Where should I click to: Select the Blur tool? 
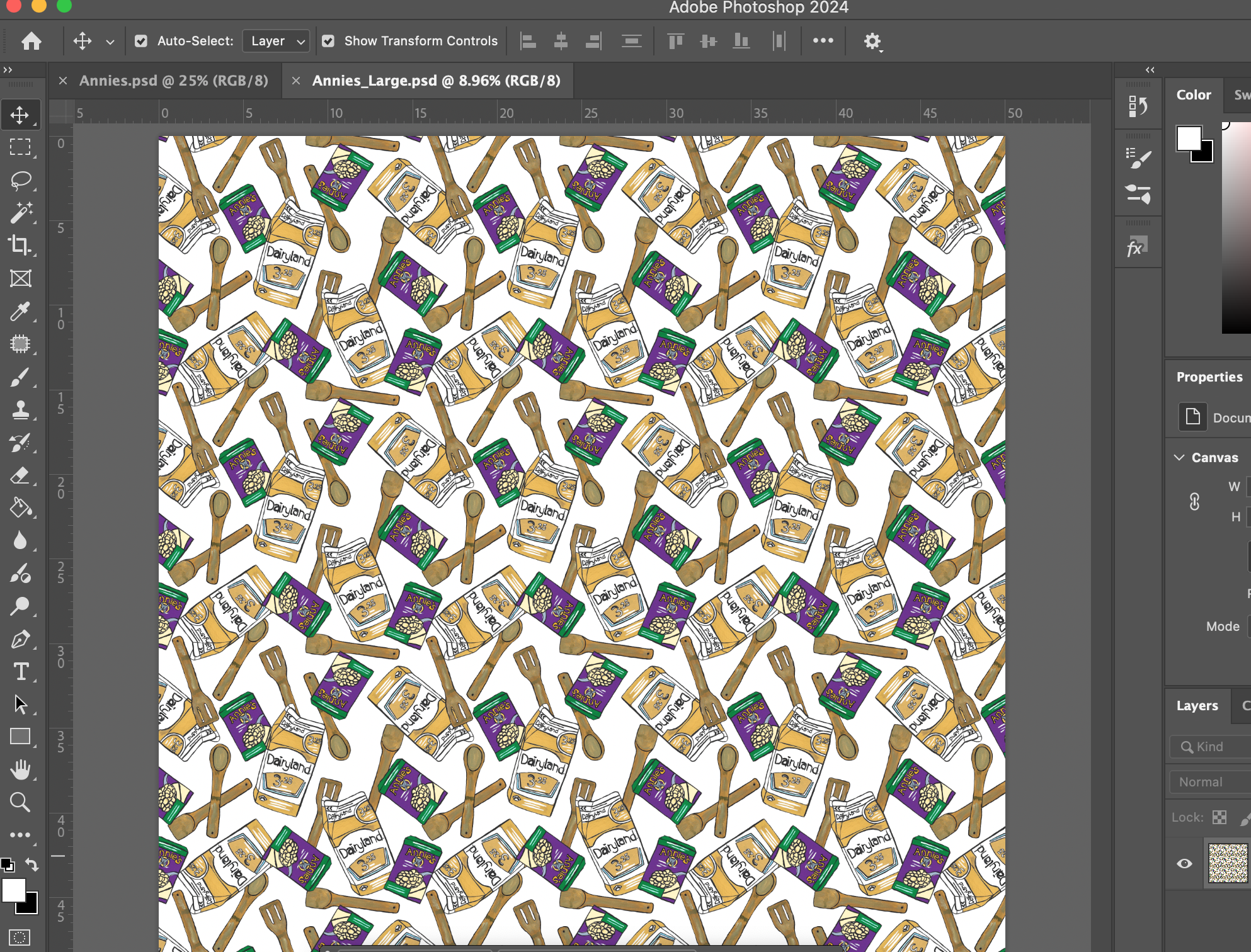20,541
